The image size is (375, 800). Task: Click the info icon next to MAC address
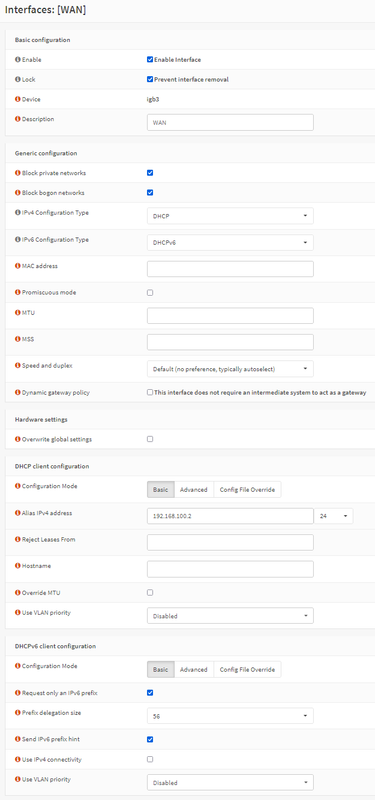tap(18, 266)
